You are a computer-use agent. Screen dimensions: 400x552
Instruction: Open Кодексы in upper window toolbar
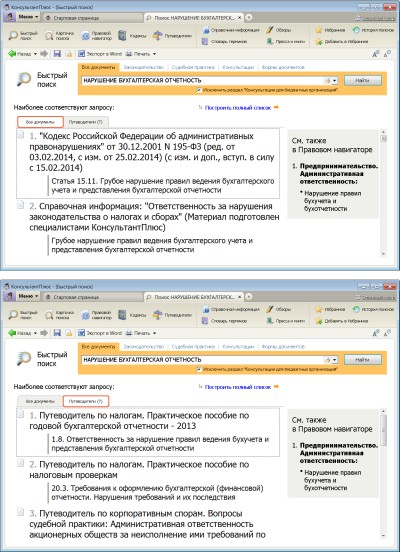pyautogui.click(x=132, y=36)
